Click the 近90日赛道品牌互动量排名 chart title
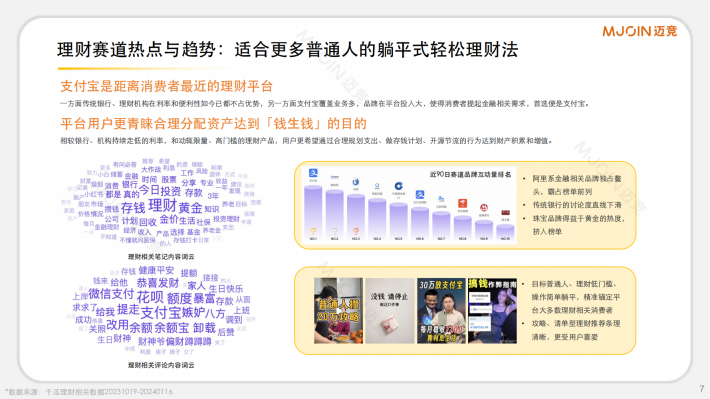Viewport: 710px width, 399px height. click(470, 174)
